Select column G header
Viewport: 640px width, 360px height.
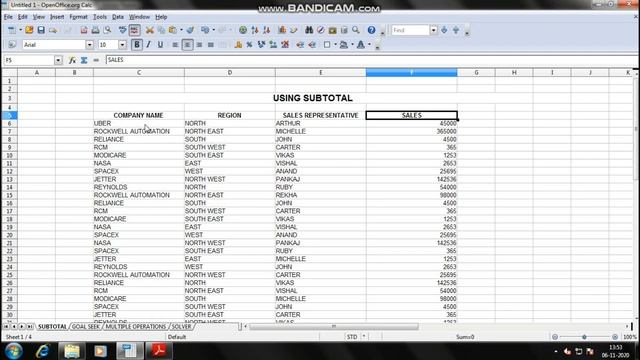[x=476, y=73]
